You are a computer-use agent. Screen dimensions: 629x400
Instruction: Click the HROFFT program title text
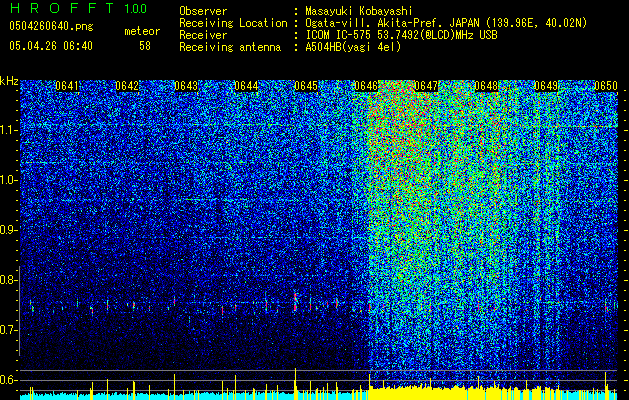[x=62, y=8]
